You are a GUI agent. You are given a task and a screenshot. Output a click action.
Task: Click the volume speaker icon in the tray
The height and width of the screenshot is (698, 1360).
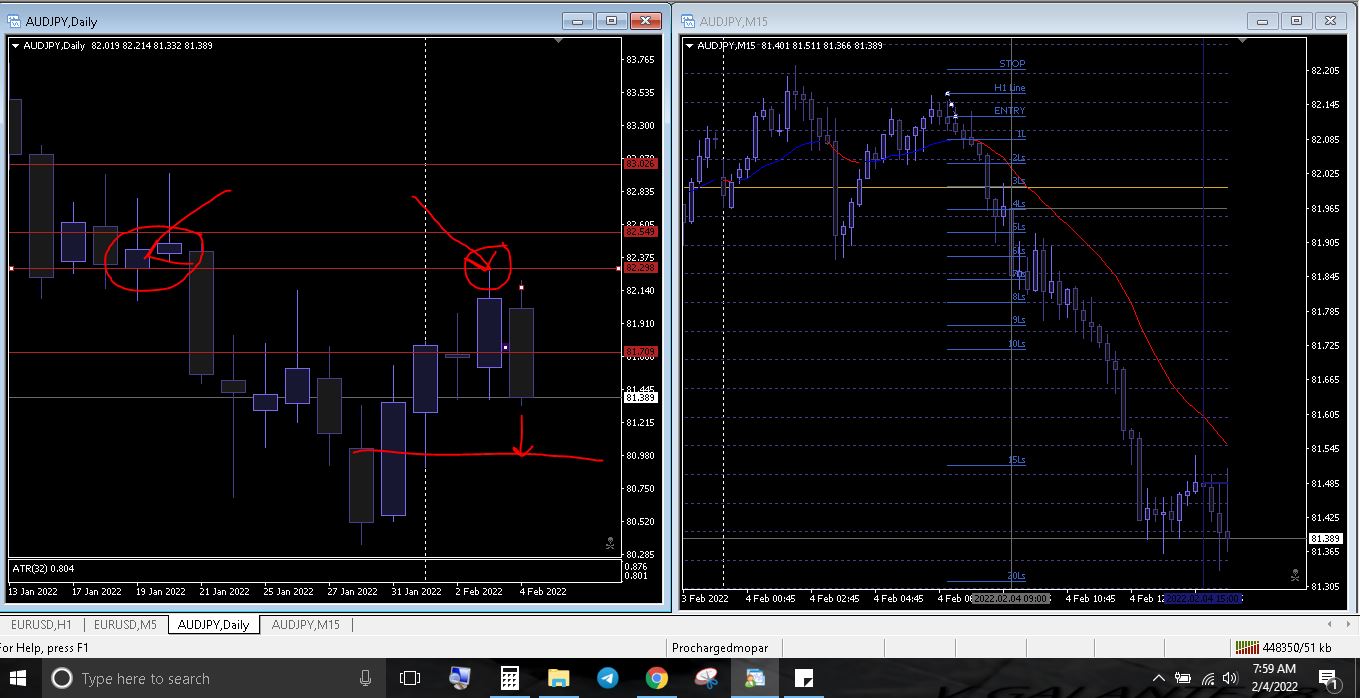tap(1231, 679)
